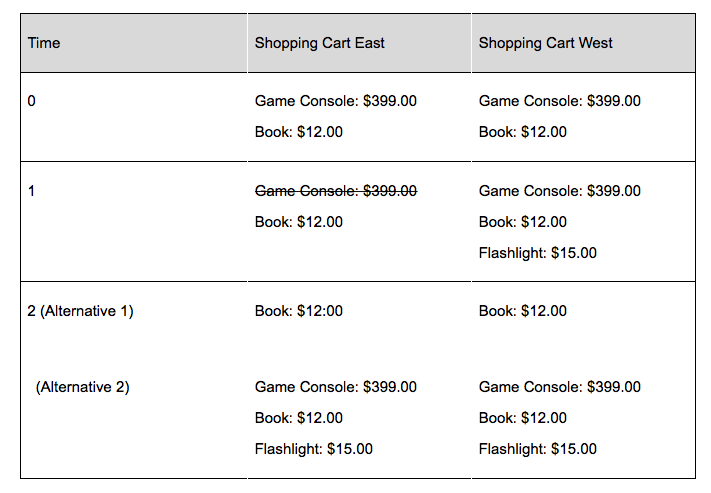Click Flashlight: $15.00 in West cart at time 1

(x=537, y=253)
